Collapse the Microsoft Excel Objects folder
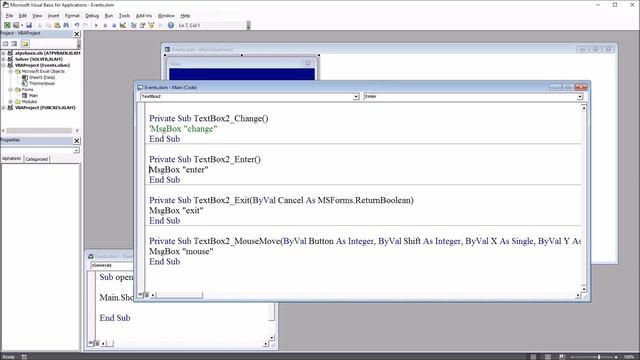640x360 pixels. pyautogui.click(x=11, y=71)
